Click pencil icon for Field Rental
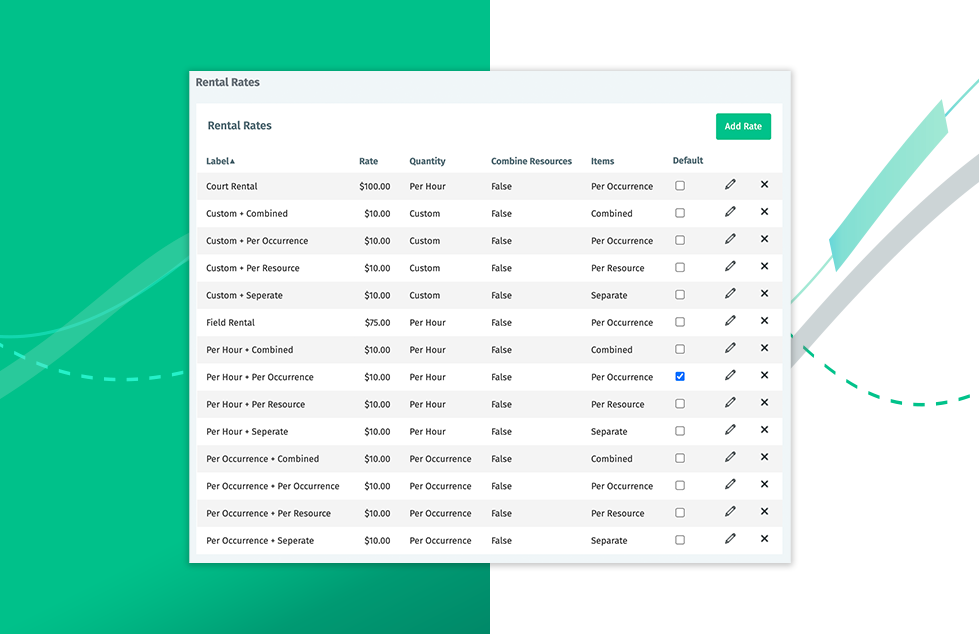The image size is (979, 634). tap(730, 321)
